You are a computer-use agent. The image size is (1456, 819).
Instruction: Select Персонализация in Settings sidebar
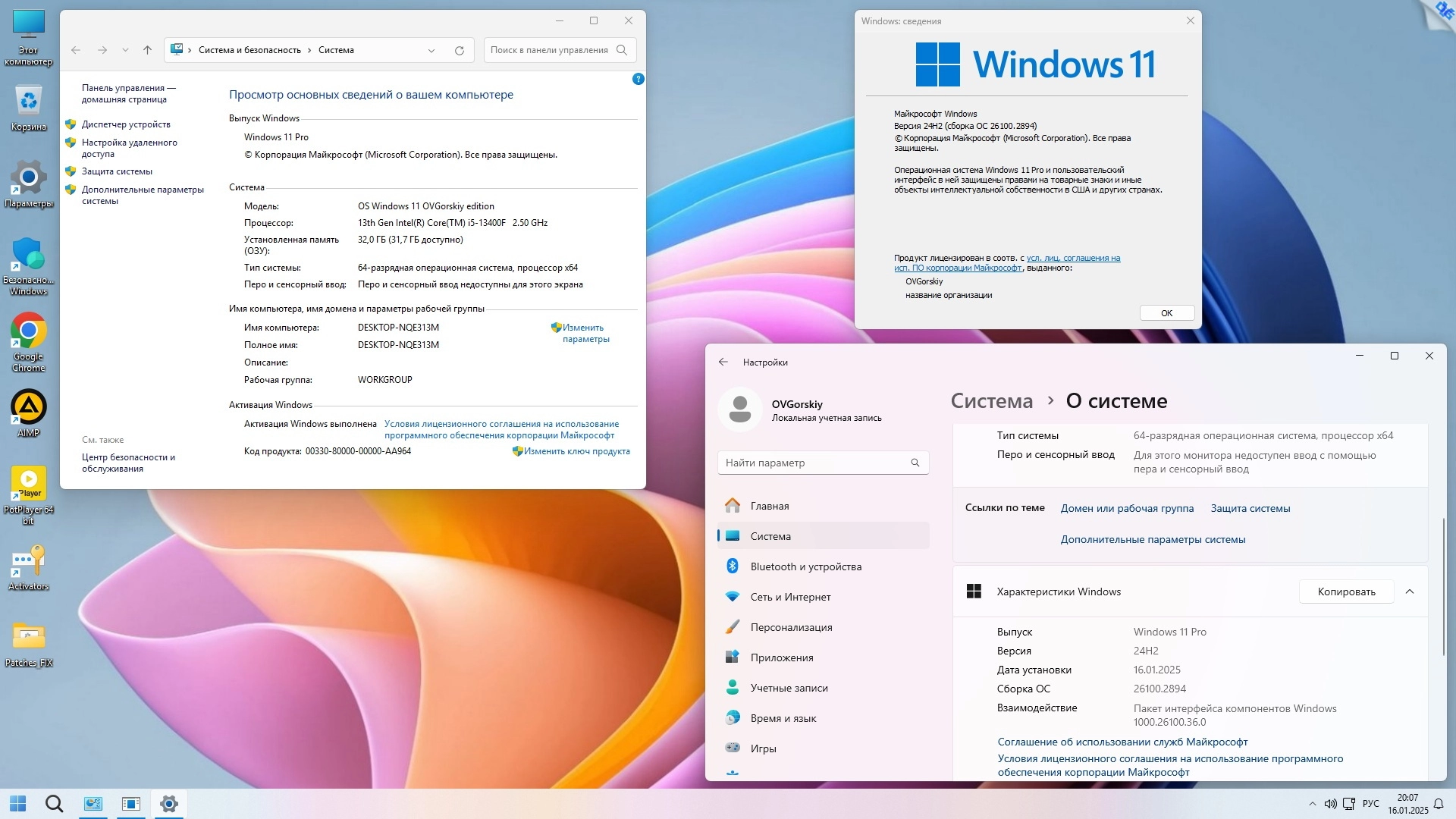tap(791, 627)
